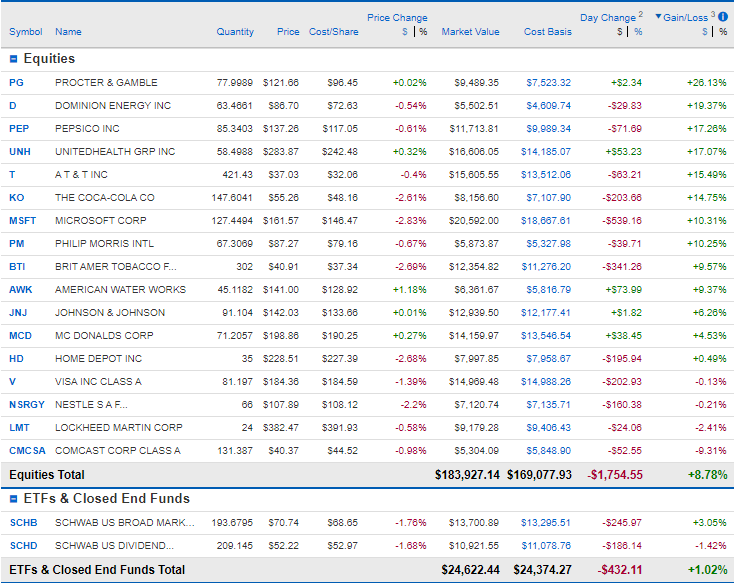Switch Gain/Loss to percent view
The width and height of the screenshot is (734, 583).
click(723, 32)
